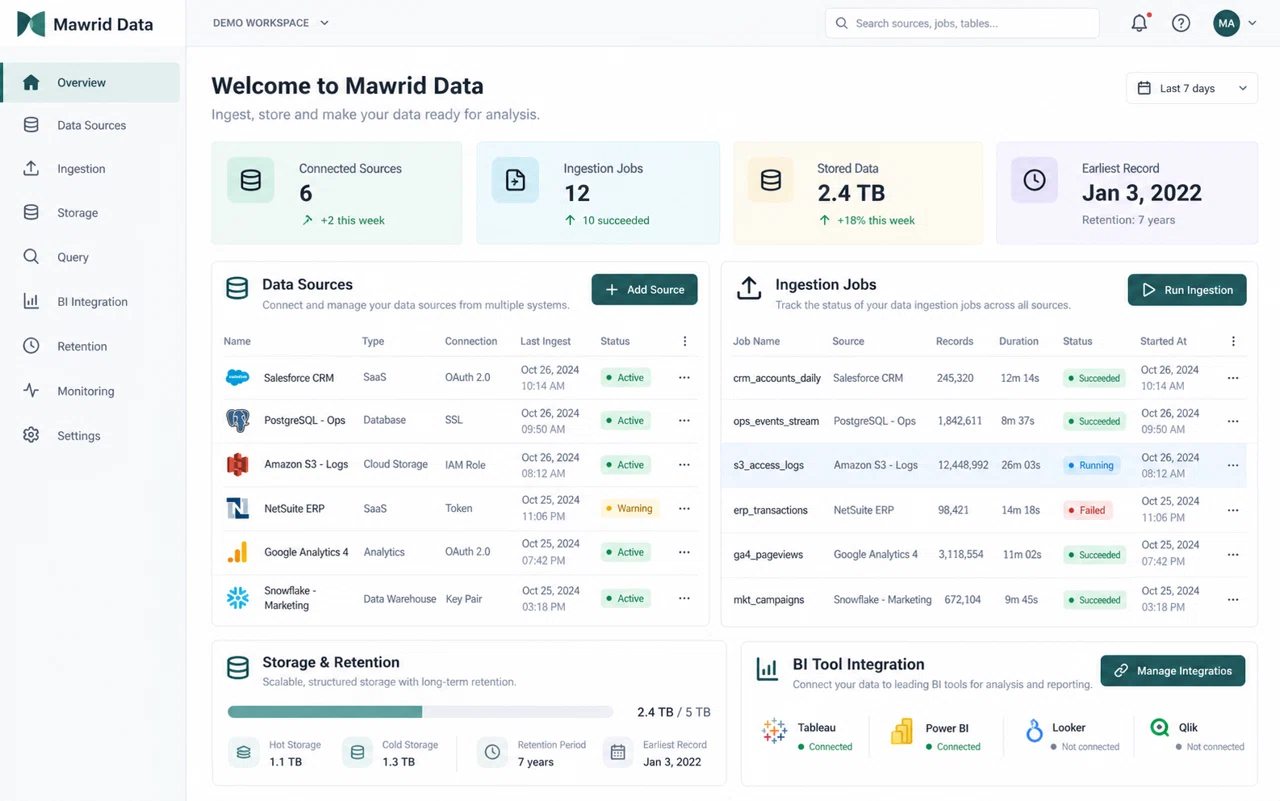Viewport: 1280px width, 801px height.
Task: Click the Qlik integration icon
Action: tap(1160, 728)
